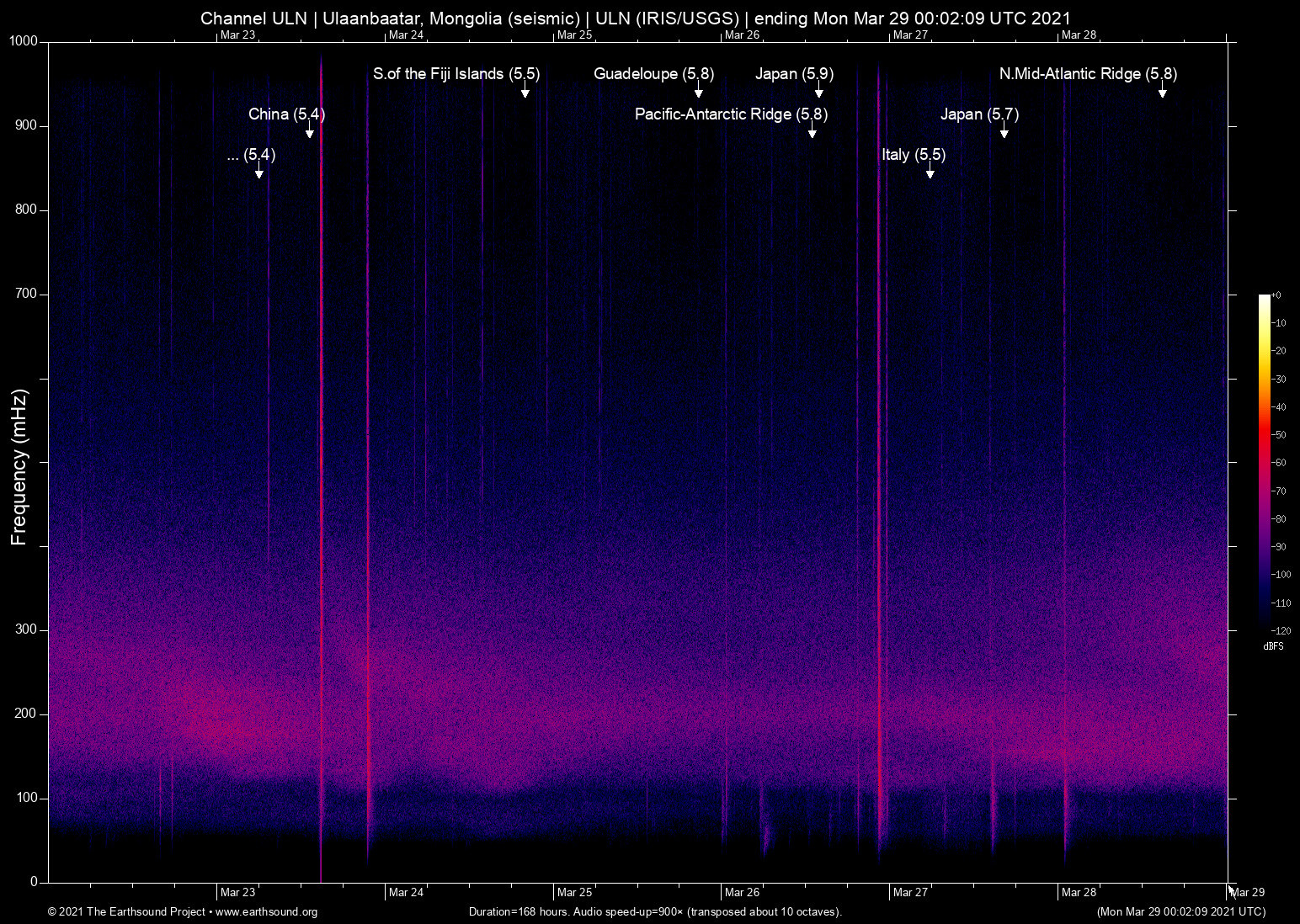1300x924 pixels.
Task: Click the S.of the Fiji Islands (5.5) arrow
Action: point(525,93)
